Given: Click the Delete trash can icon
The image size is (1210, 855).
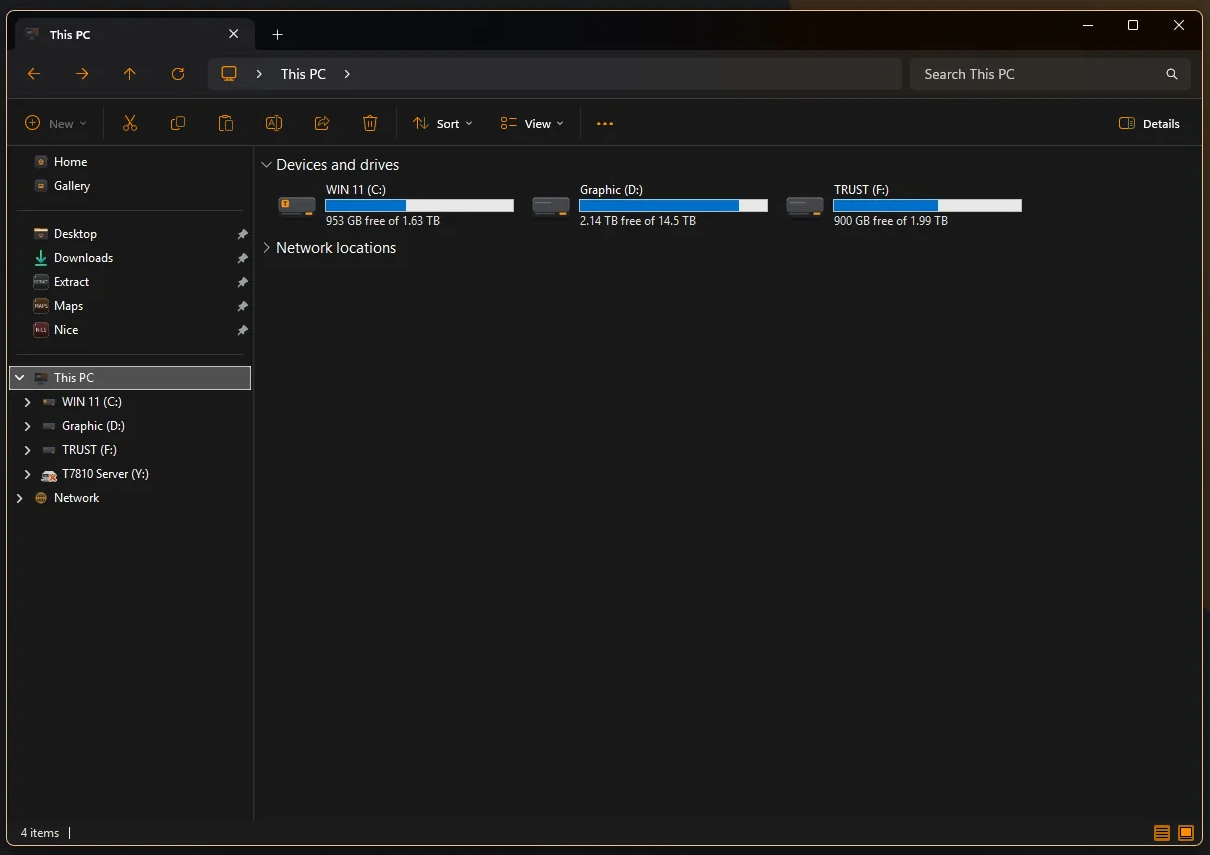Looking at the screenshot, I should click(x=370, y=123).
